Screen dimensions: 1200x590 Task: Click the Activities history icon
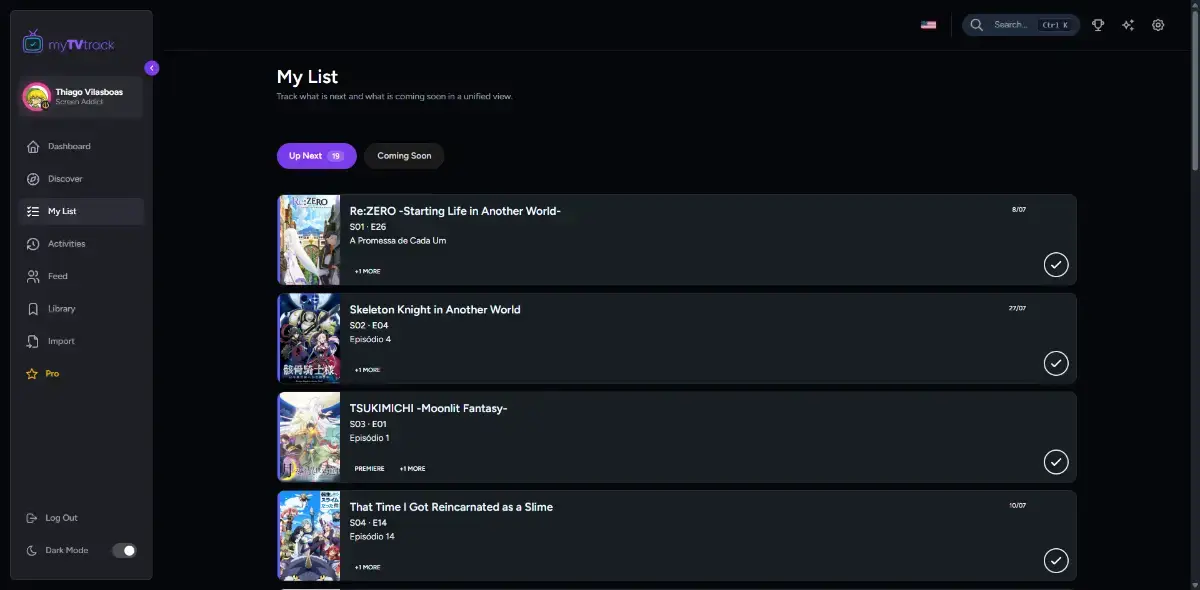33,244
